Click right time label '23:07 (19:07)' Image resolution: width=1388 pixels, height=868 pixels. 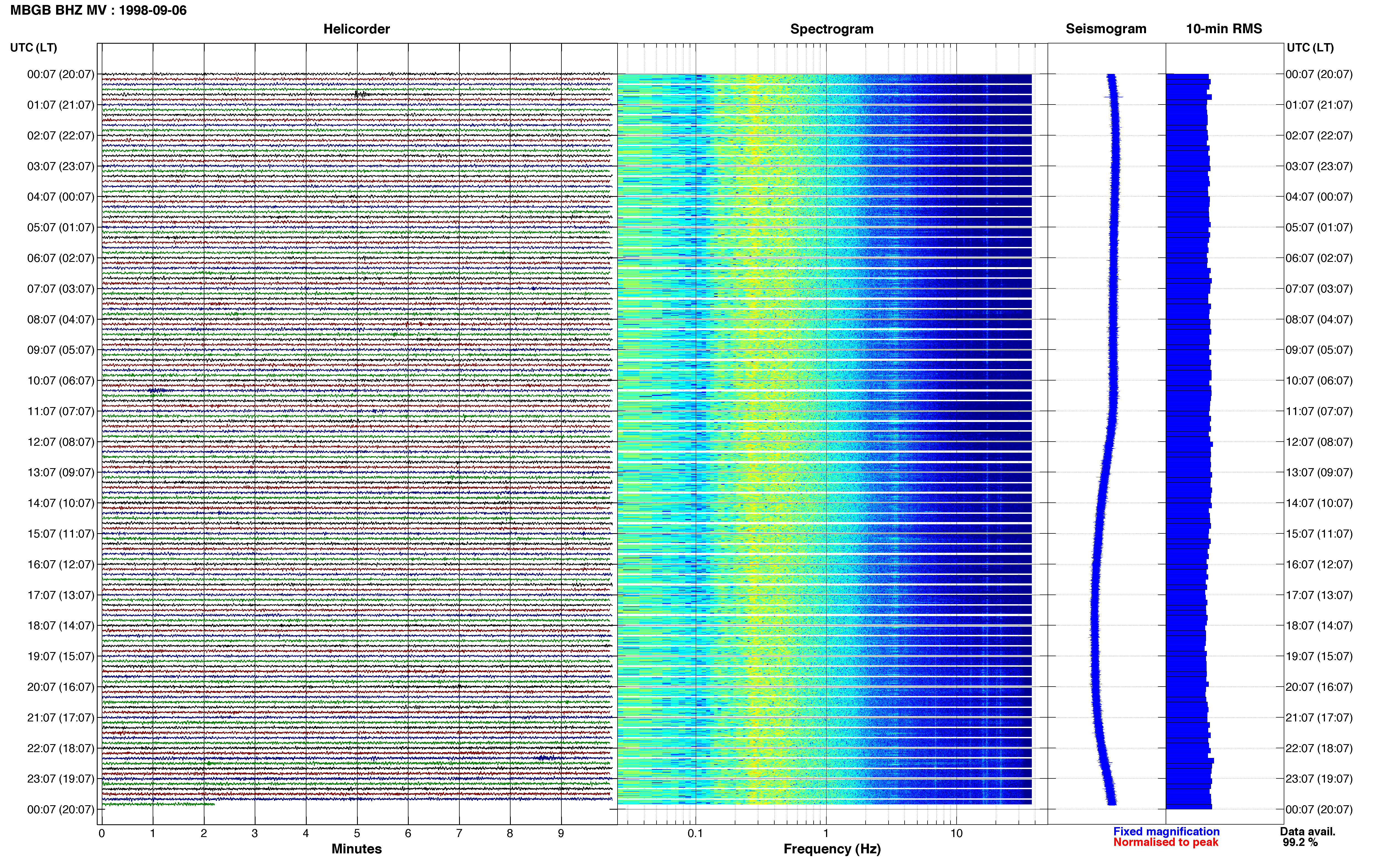[1319, 779]
